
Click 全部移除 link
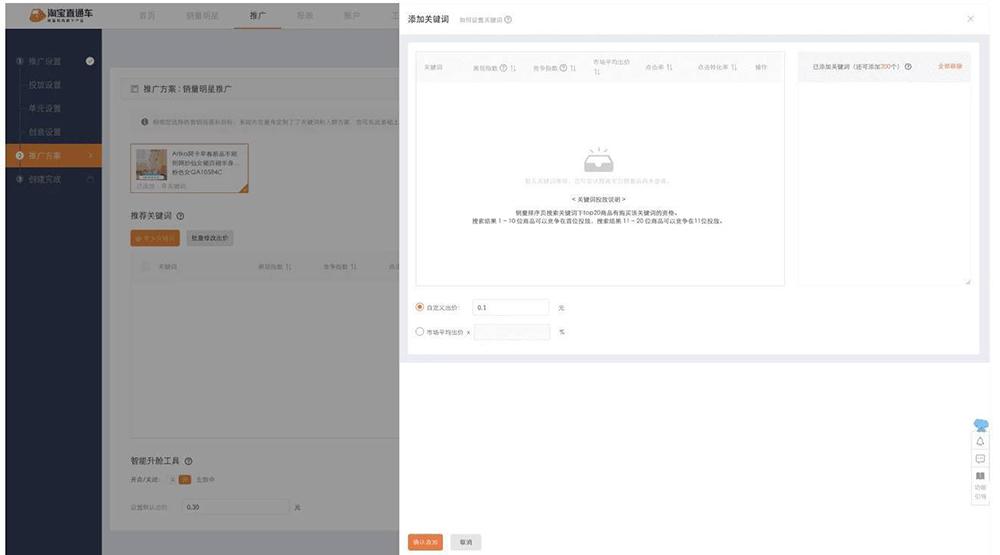coord(950,67)
